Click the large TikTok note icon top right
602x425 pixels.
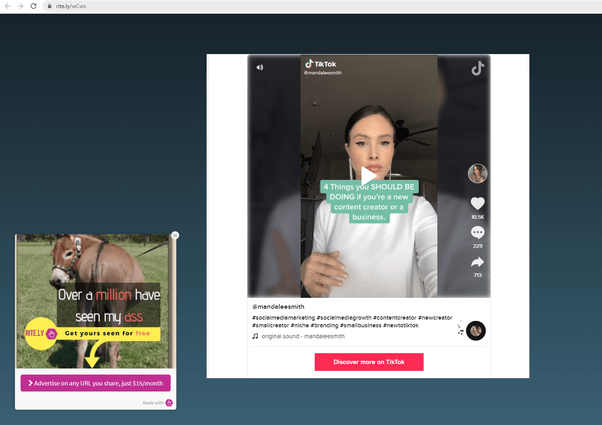477,68
